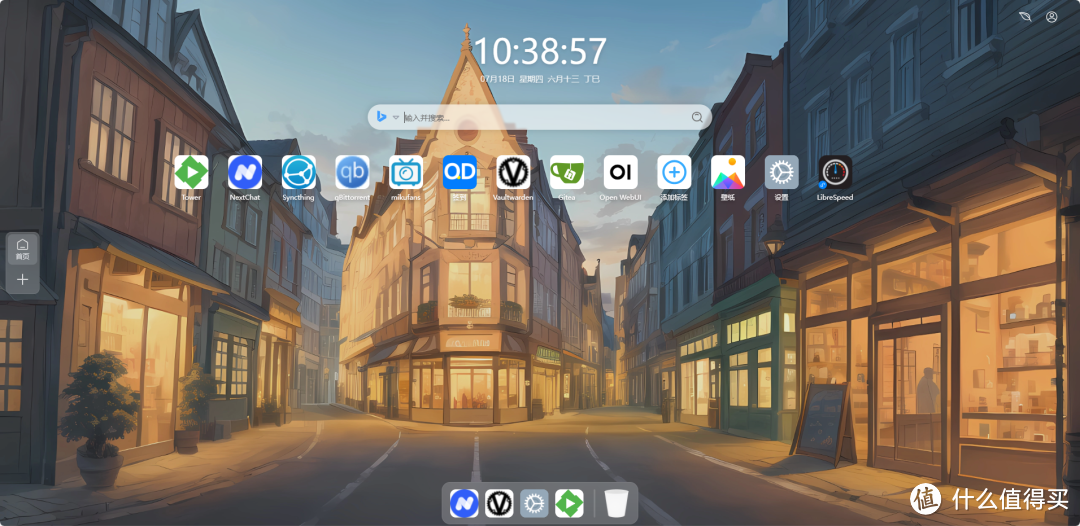The height and width of the screenshot is (526, 1080).
Task: Click the magnifier search button
Action: (x=697, y=117)
